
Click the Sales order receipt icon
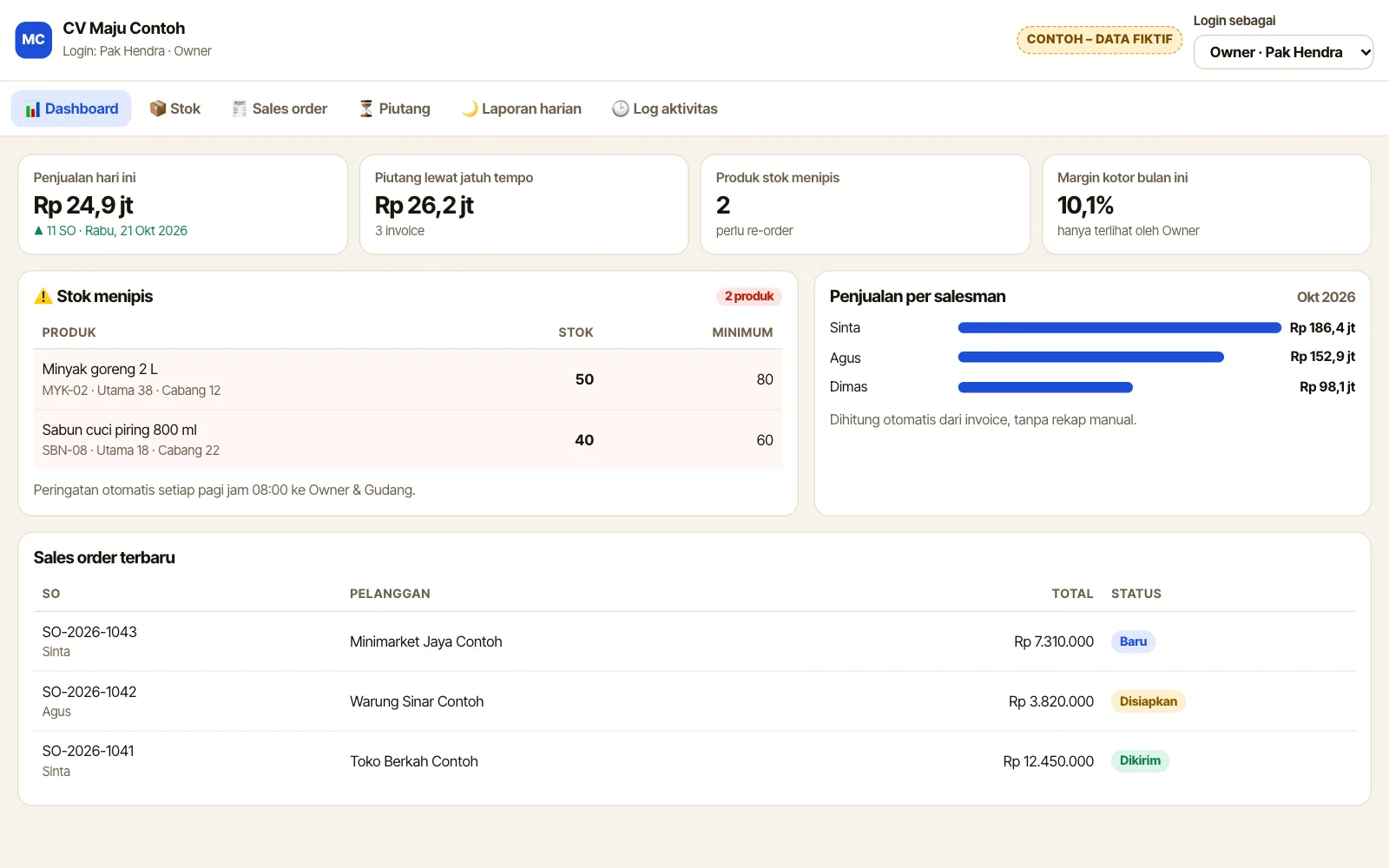pos(240,108)
